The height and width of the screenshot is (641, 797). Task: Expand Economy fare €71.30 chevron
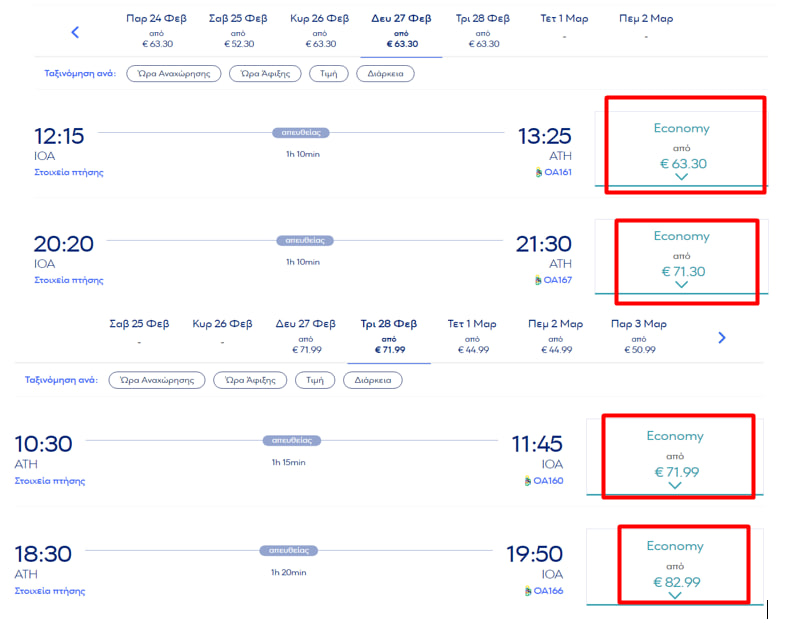[681, 285]
